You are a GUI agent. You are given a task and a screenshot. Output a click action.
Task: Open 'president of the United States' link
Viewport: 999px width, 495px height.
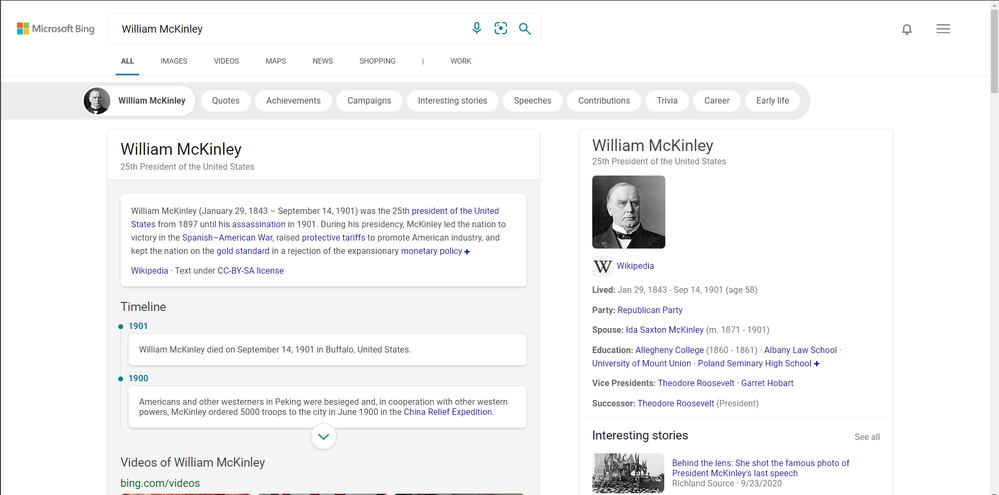[x=455, y=211]
